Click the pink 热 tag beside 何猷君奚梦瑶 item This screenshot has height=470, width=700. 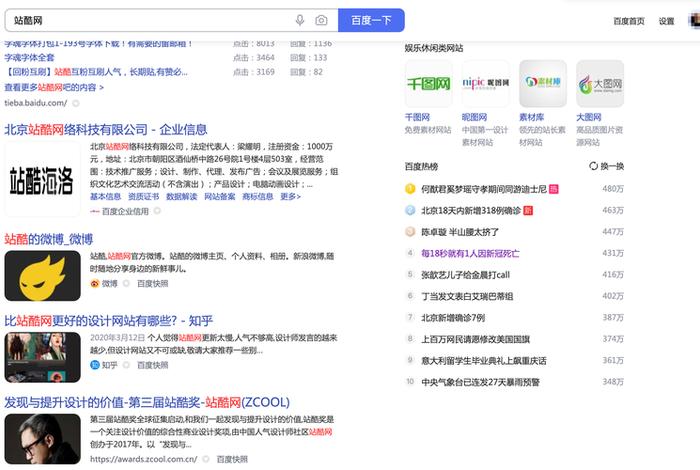coord(554,189)
